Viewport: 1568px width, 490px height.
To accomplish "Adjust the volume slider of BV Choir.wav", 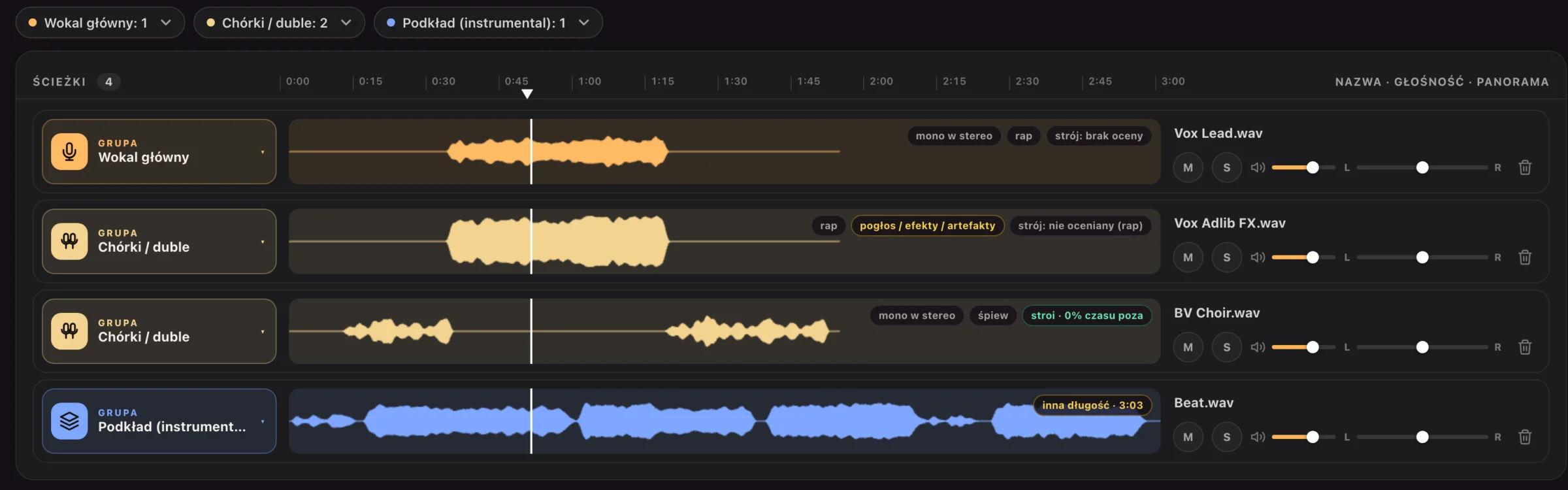I will pyautogui.click(x=1303, y=347).
